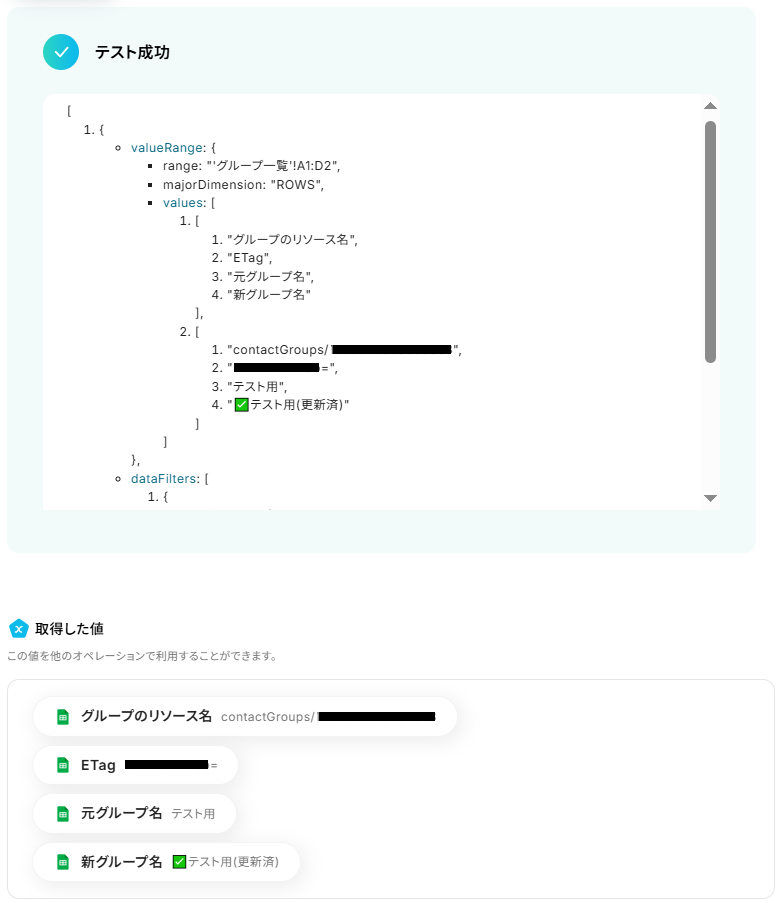The width and height of the screenshot is (780, 903).
Task: Click the Sheets icon next to 元グループ名
Action: (x=63, y=813)
